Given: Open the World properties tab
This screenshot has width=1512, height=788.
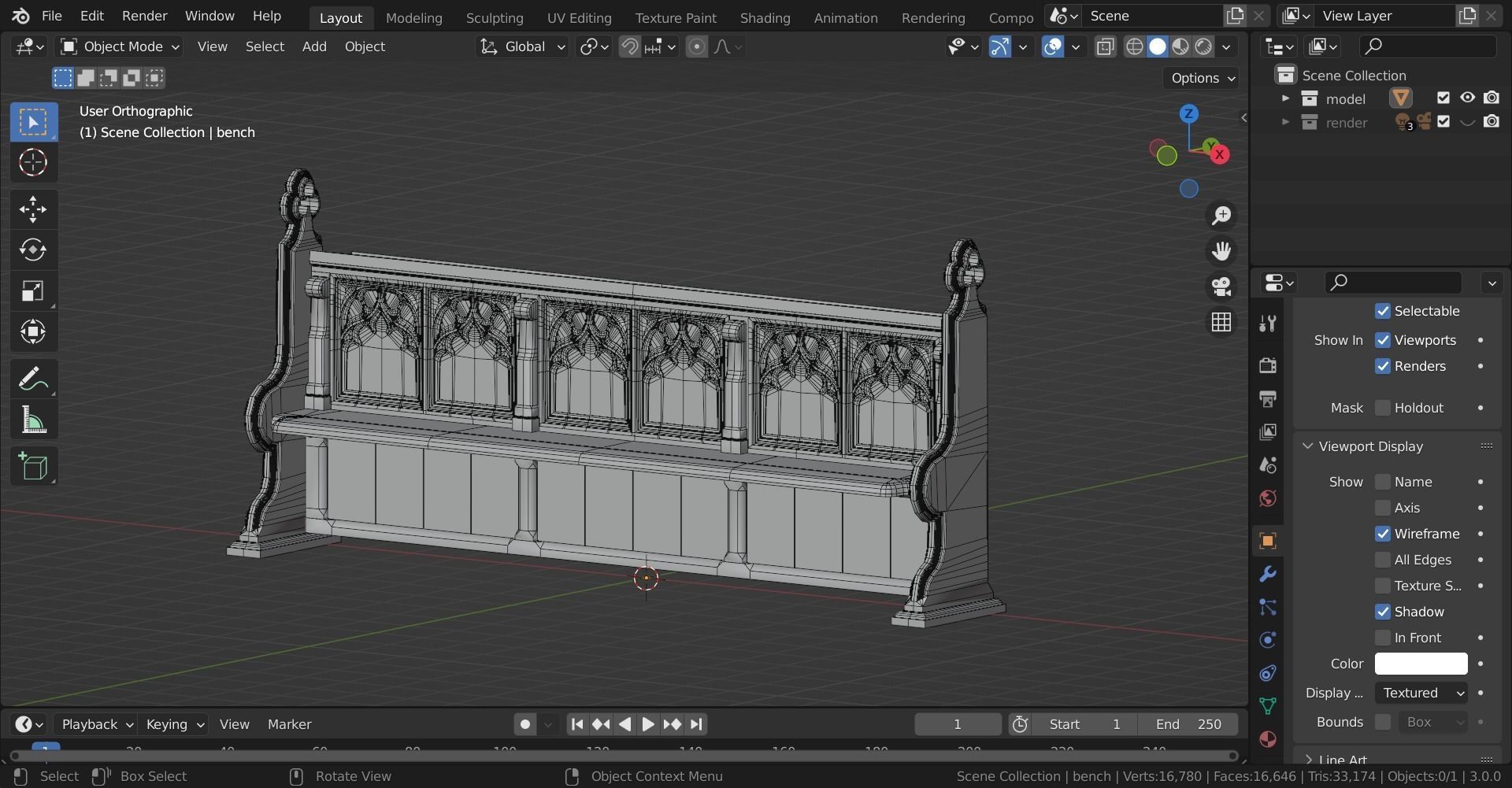Looking at the screenshot, I should point(1267,498).
